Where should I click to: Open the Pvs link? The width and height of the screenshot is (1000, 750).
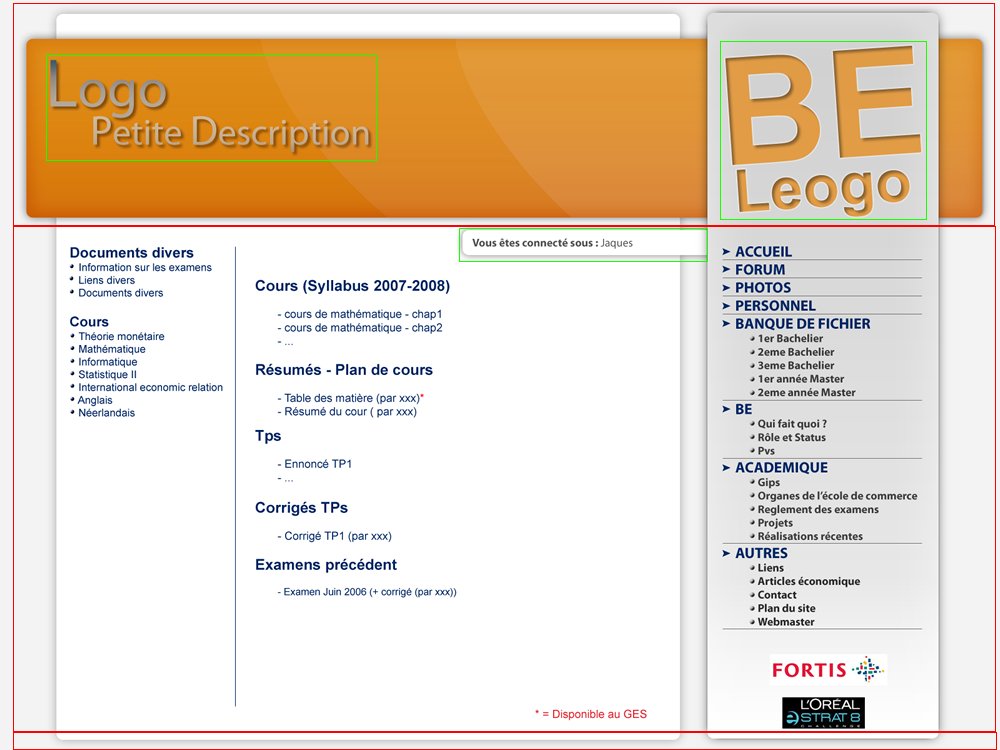pos(766,451)
